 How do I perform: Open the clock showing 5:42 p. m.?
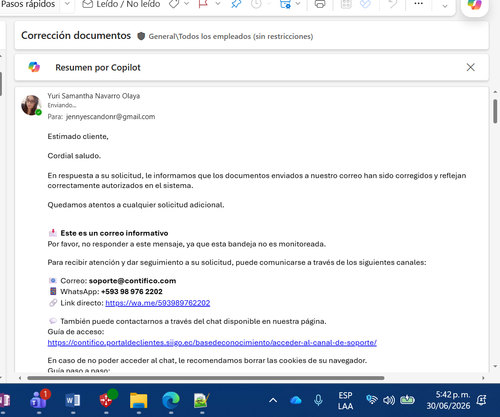(x=448, y=400)
